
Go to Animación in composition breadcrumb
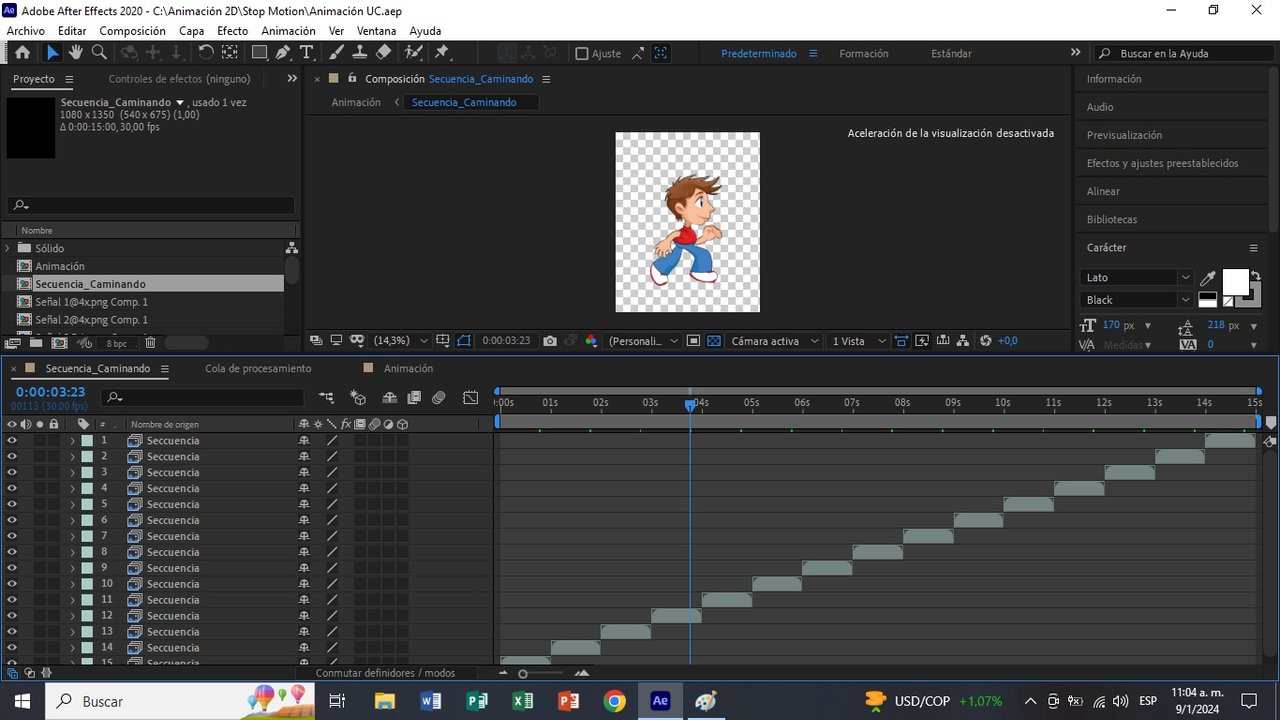click(x=356, y=102)
